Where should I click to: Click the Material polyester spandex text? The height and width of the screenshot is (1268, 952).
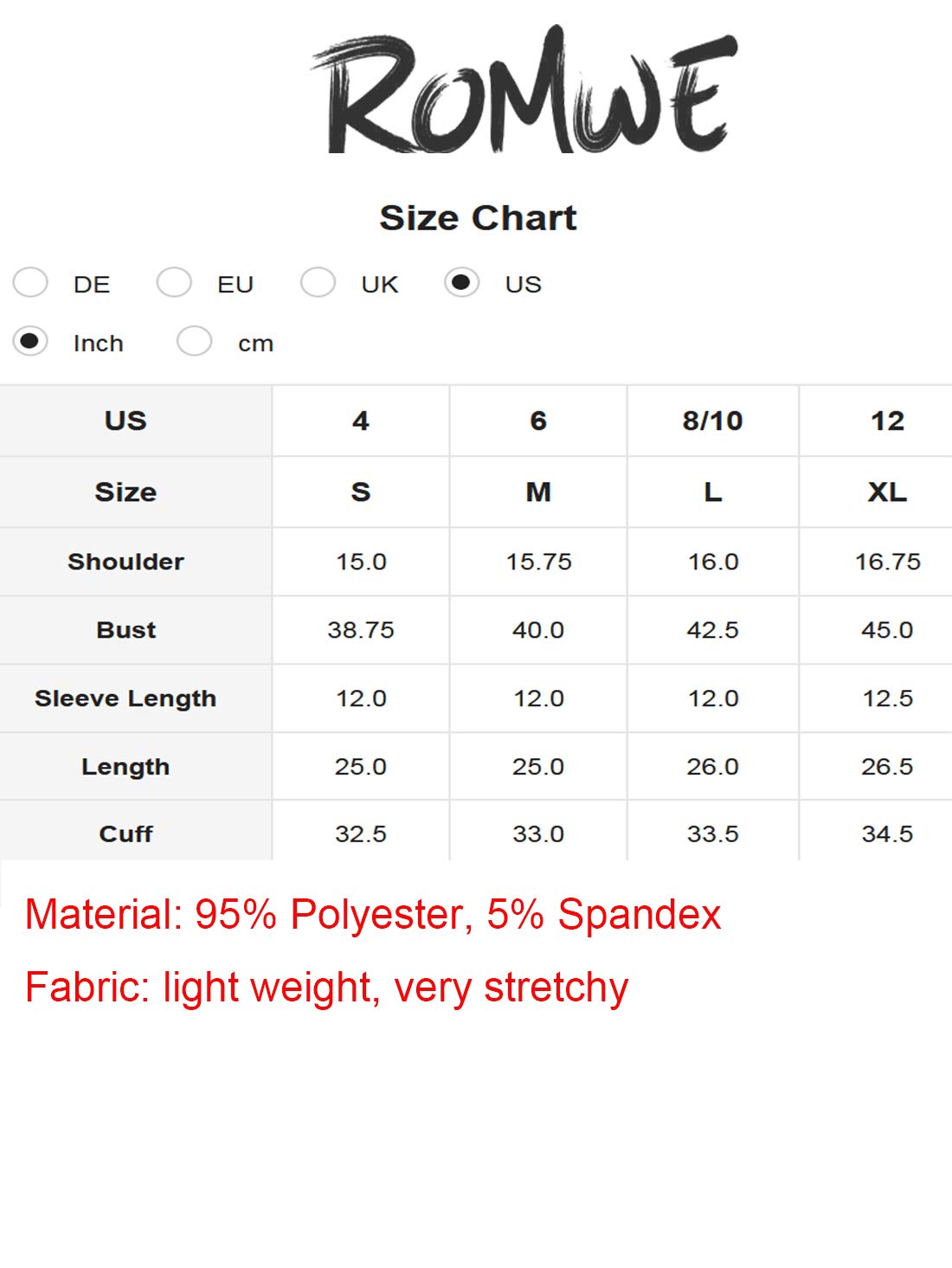click(373, 915)
